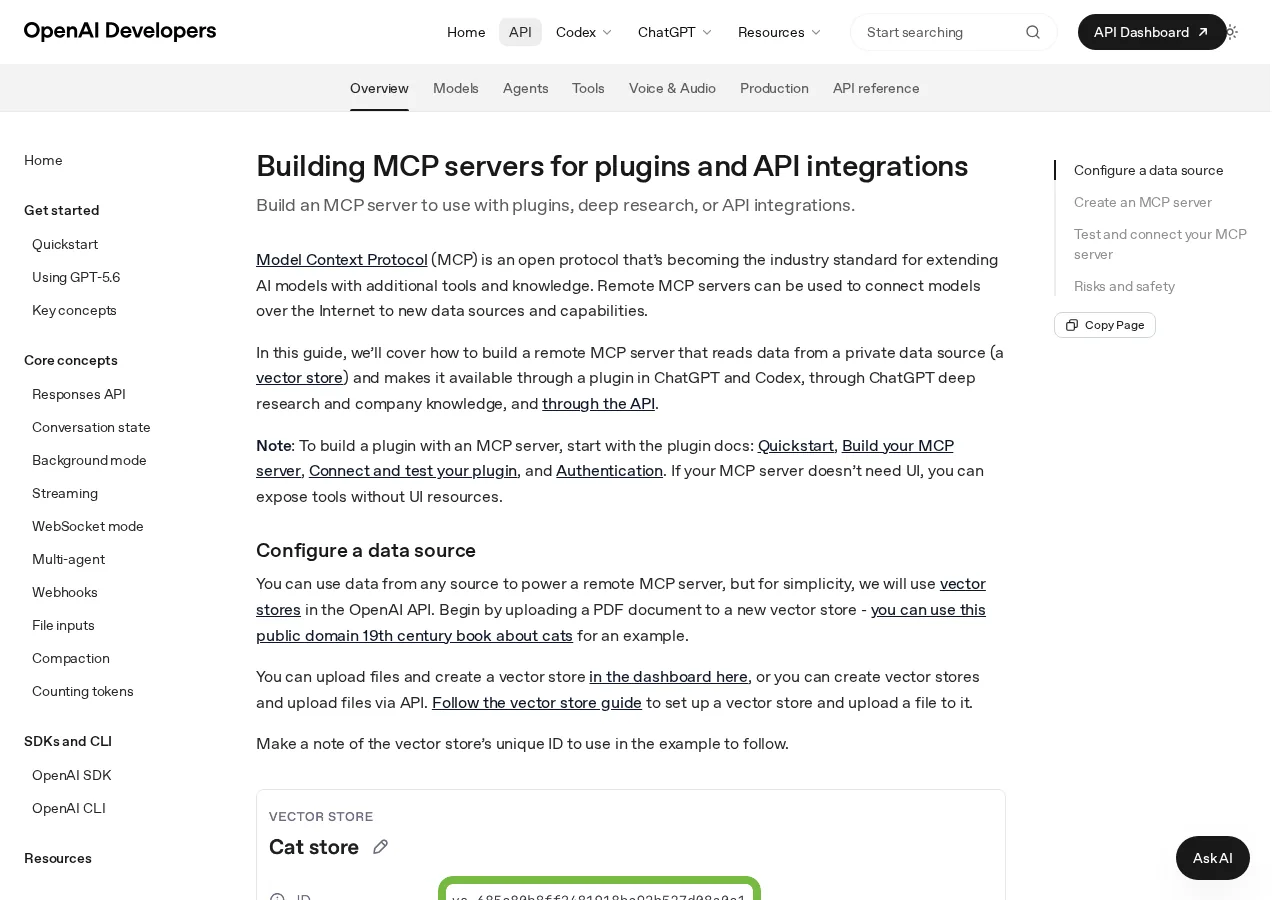The image size is (1280, 900).
Task: Switch to the API reference tab
Action: [x=876, y=88]
